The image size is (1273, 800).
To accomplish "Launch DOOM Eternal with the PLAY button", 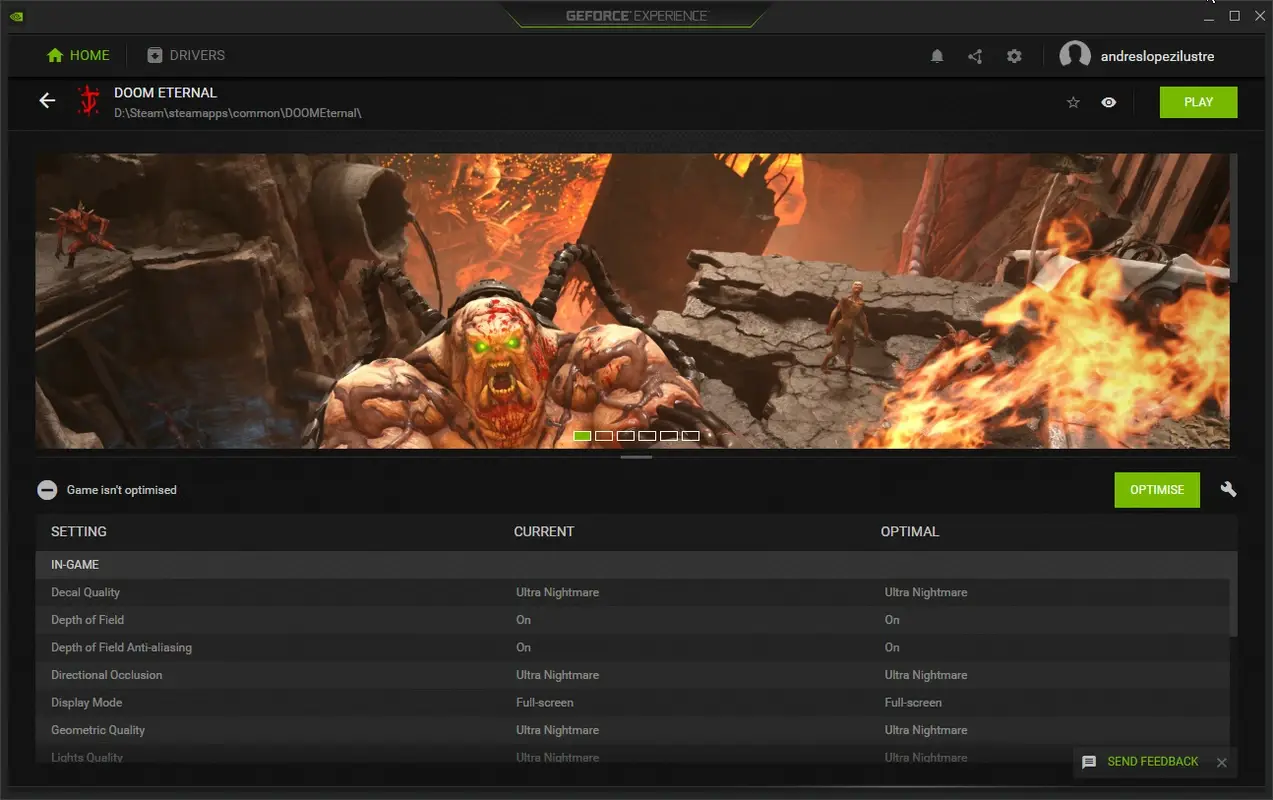I will click(x=1198, y=101).
